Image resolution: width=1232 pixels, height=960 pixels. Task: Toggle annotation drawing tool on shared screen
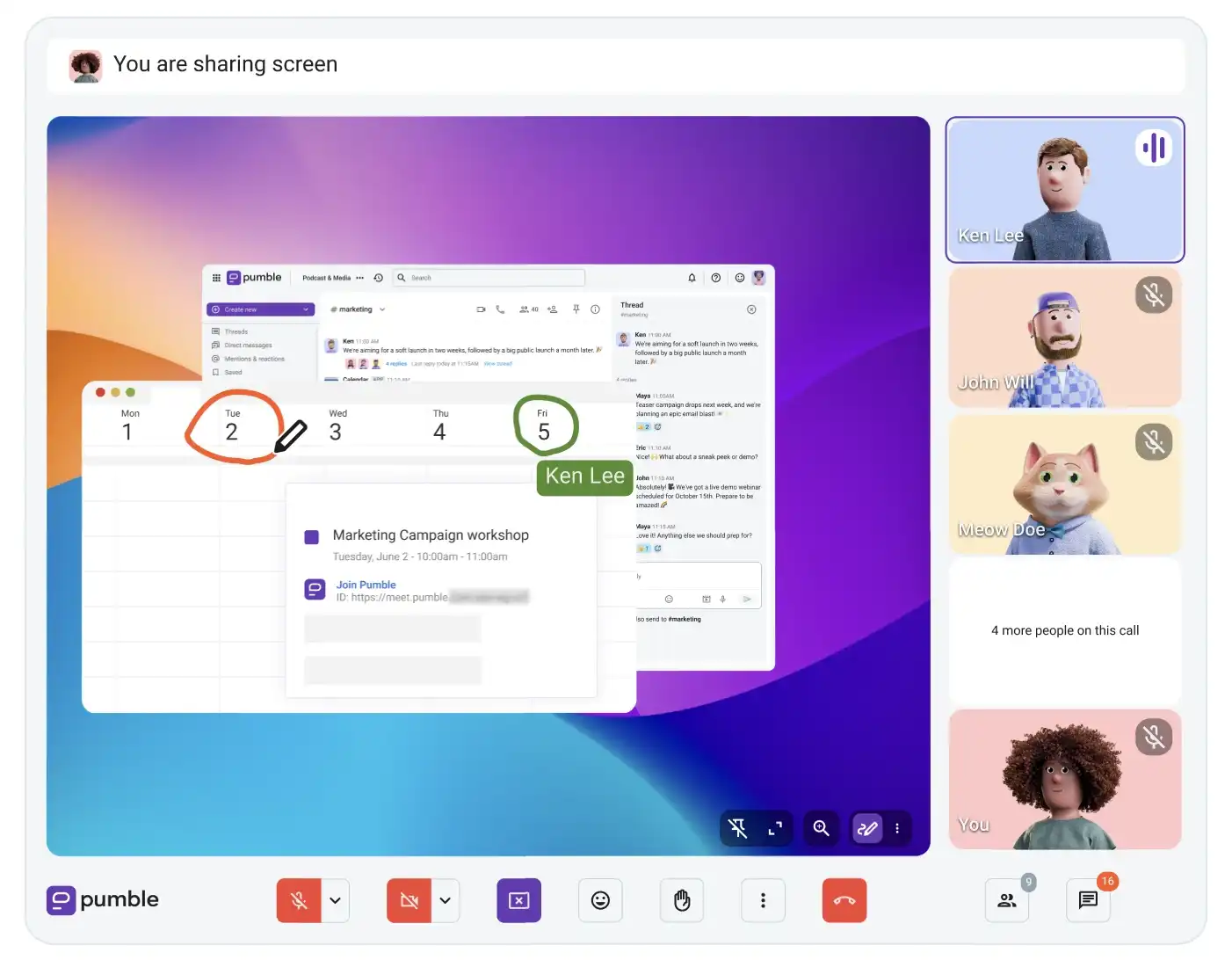(867, 828)
